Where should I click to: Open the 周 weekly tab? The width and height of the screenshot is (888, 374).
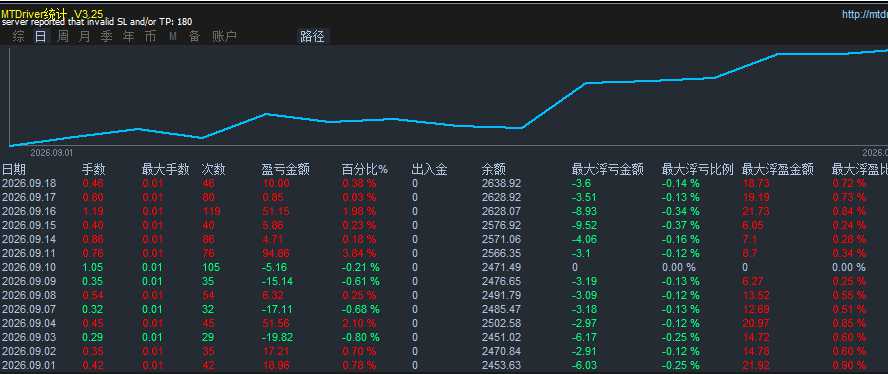click(63, 37)
